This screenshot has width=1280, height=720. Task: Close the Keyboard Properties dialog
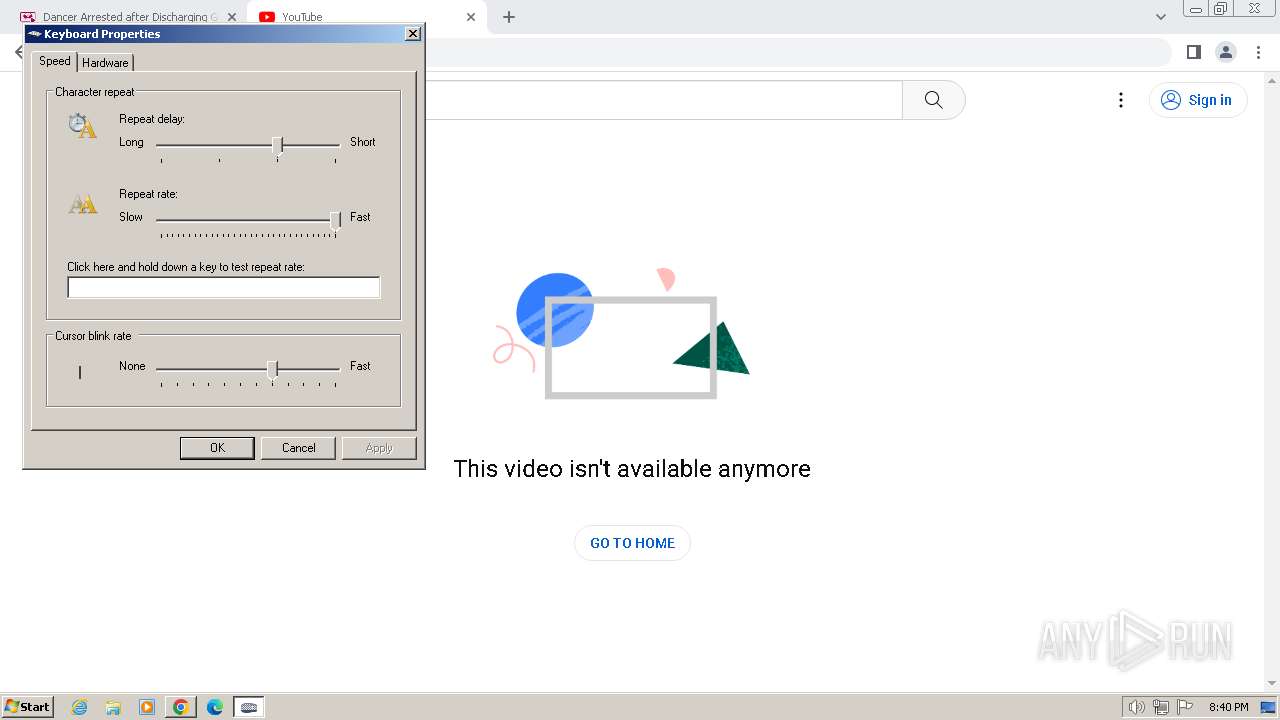[412, 34]
